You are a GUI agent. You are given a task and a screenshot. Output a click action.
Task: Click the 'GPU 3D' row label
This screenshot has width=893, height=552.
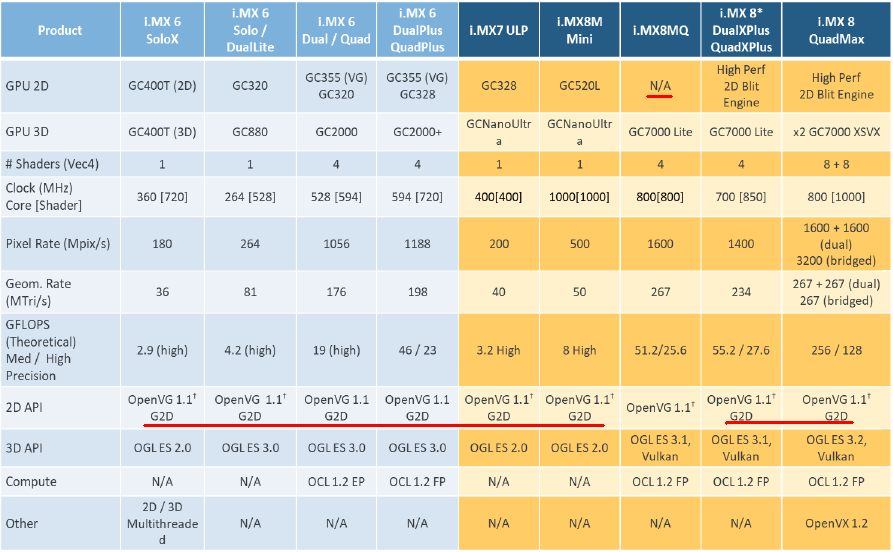click(60, 132)
